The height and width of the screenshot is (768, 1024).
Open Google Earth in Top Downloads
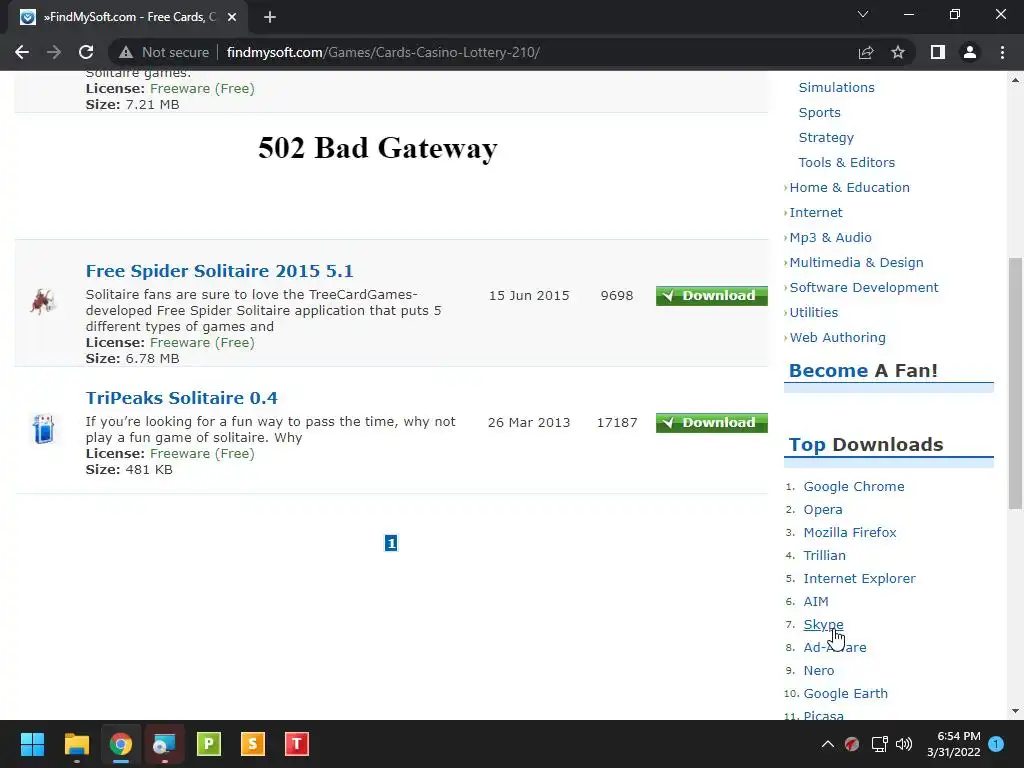tap(845, 694)
